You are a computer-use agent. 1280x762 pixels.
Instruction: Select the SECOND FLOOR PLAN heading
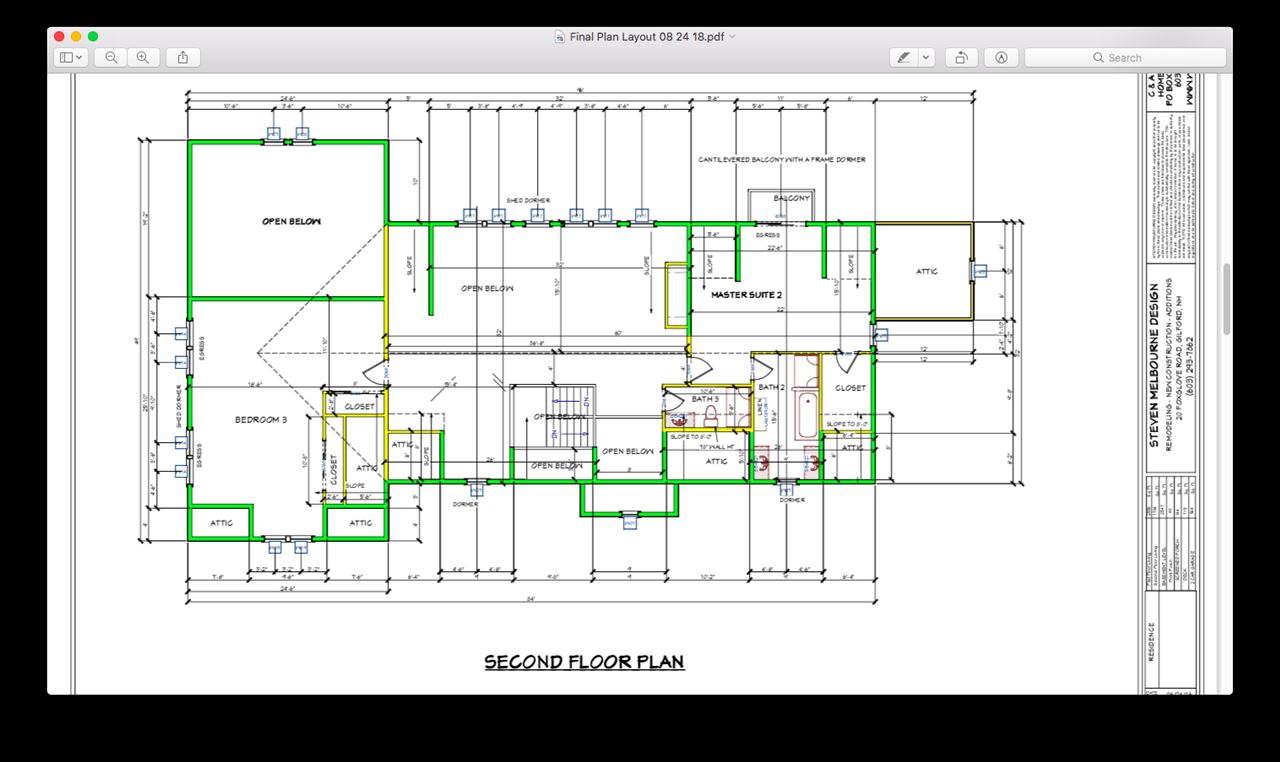click(585, 661)
